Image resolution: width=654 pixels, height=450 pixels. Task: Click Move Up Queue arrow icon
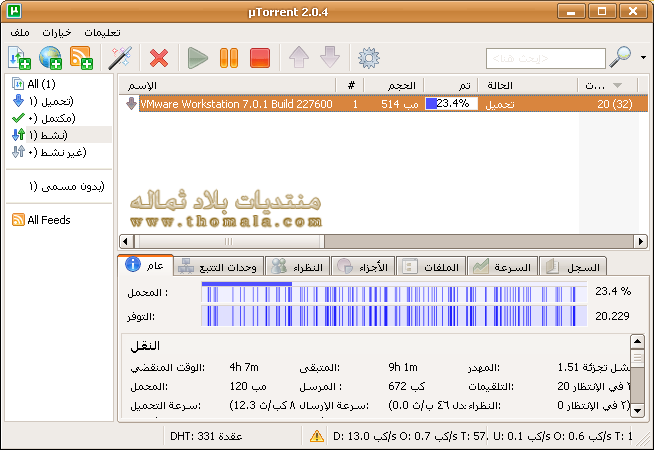(299, 58)
